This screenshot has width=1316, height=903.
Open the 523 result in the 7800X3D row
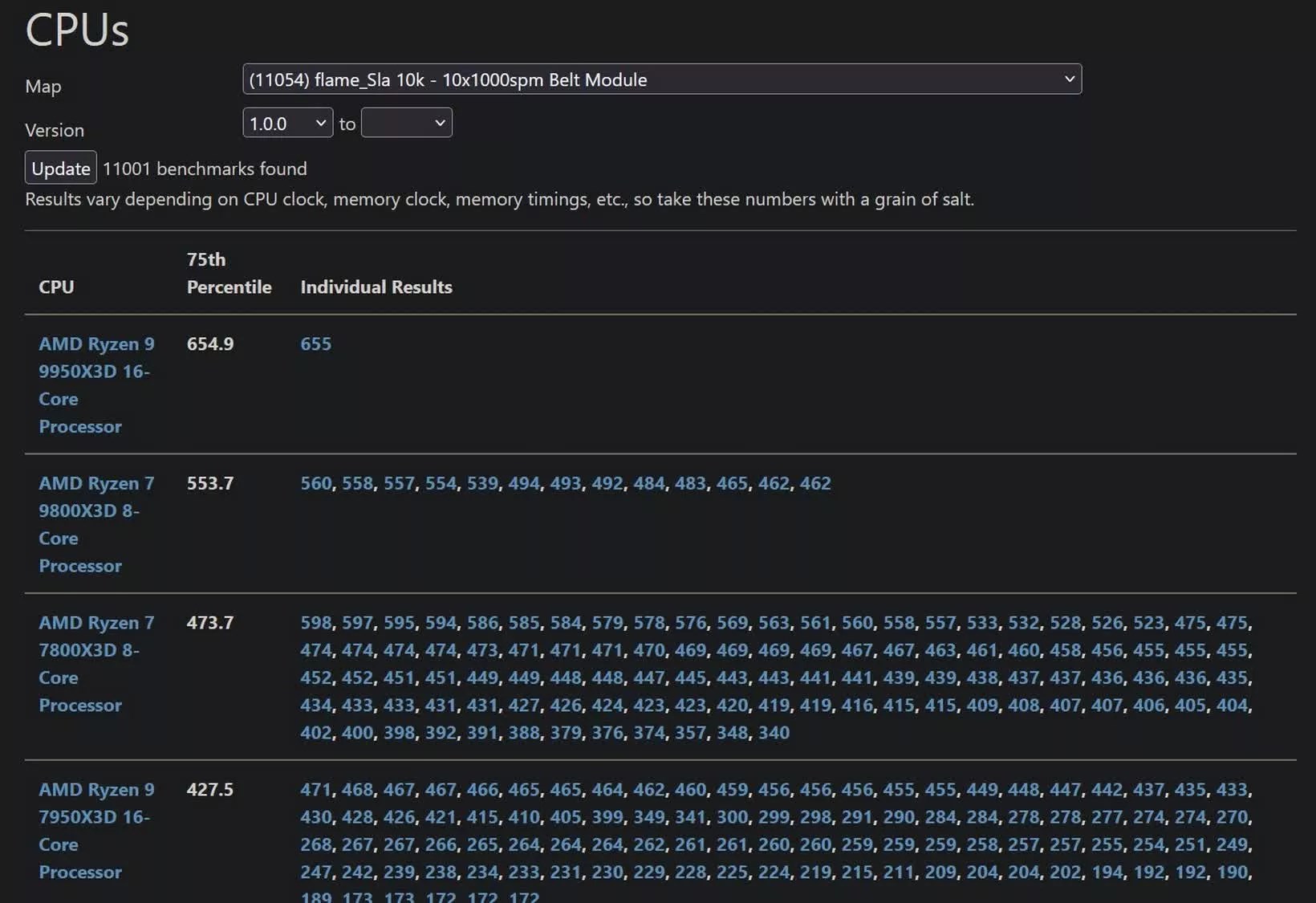pos(1148,623)
